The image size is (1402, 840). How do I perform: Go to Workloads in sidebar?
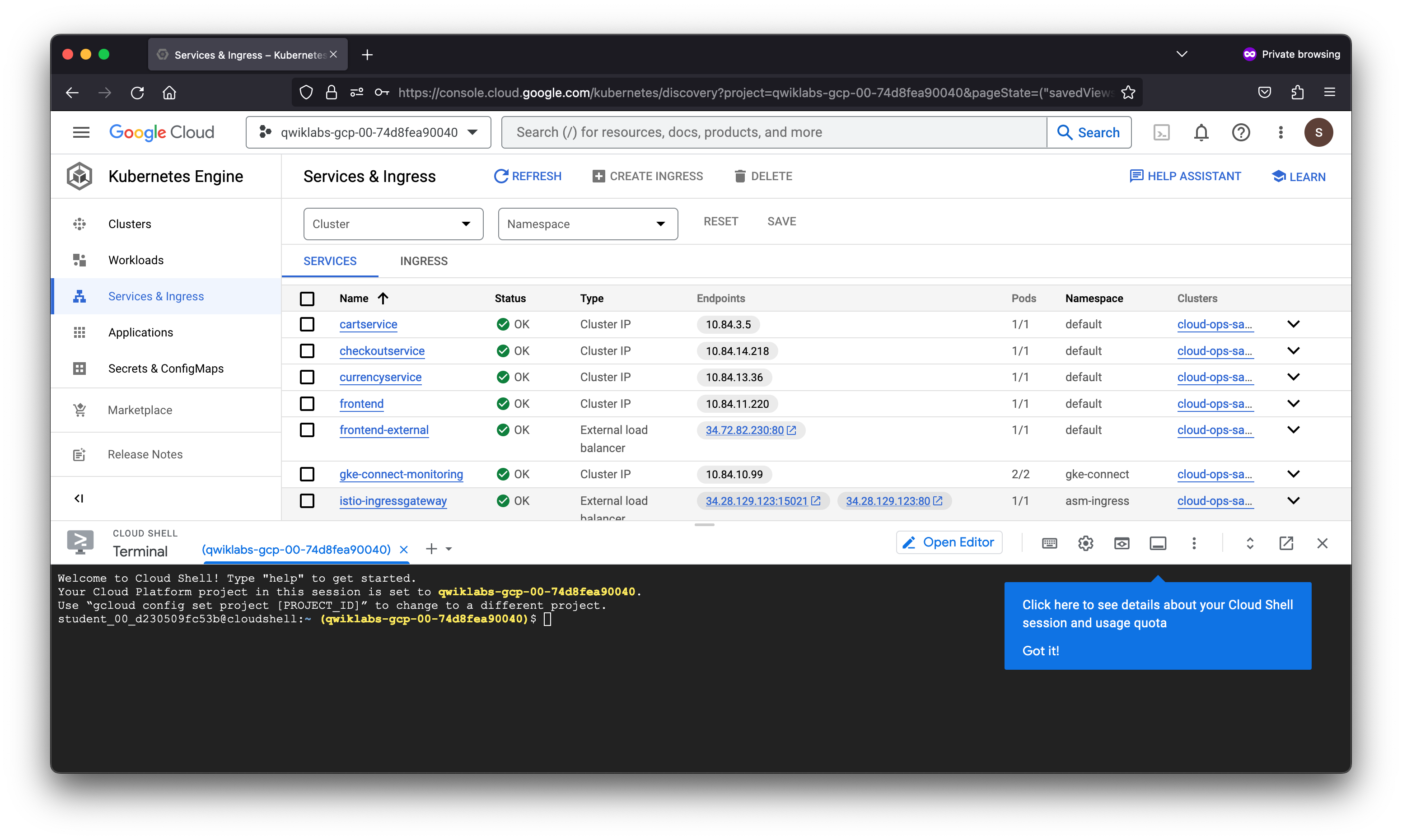click(166, 261)
